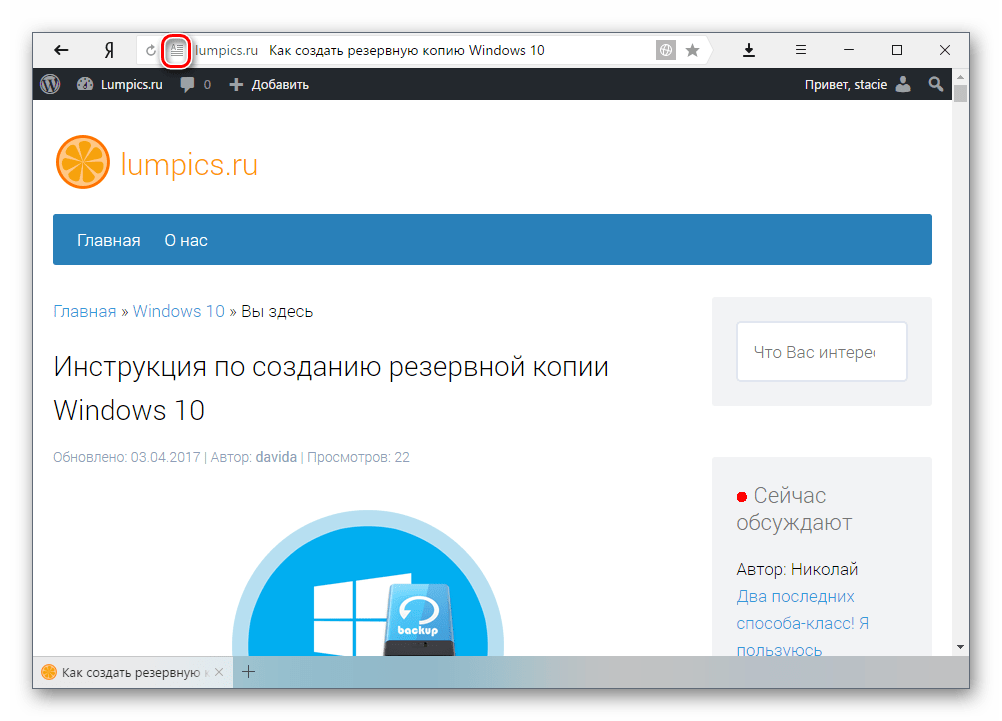The height and width of the screenshot is (721, 1002).
Task: Open the Yandex home button
Action: 108,50
